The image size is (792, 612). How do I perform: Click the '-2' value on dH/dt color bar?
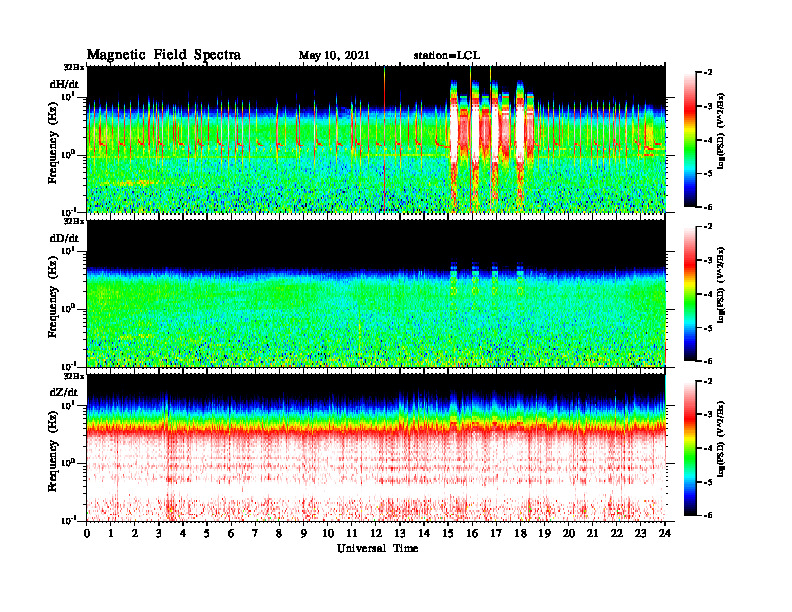click(708, 73)
